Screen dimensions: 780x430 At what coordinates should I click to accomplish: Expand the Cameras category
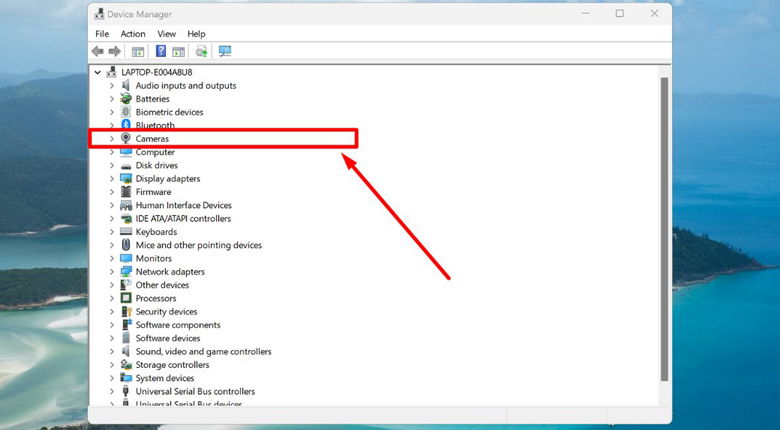tap(112, 139)
